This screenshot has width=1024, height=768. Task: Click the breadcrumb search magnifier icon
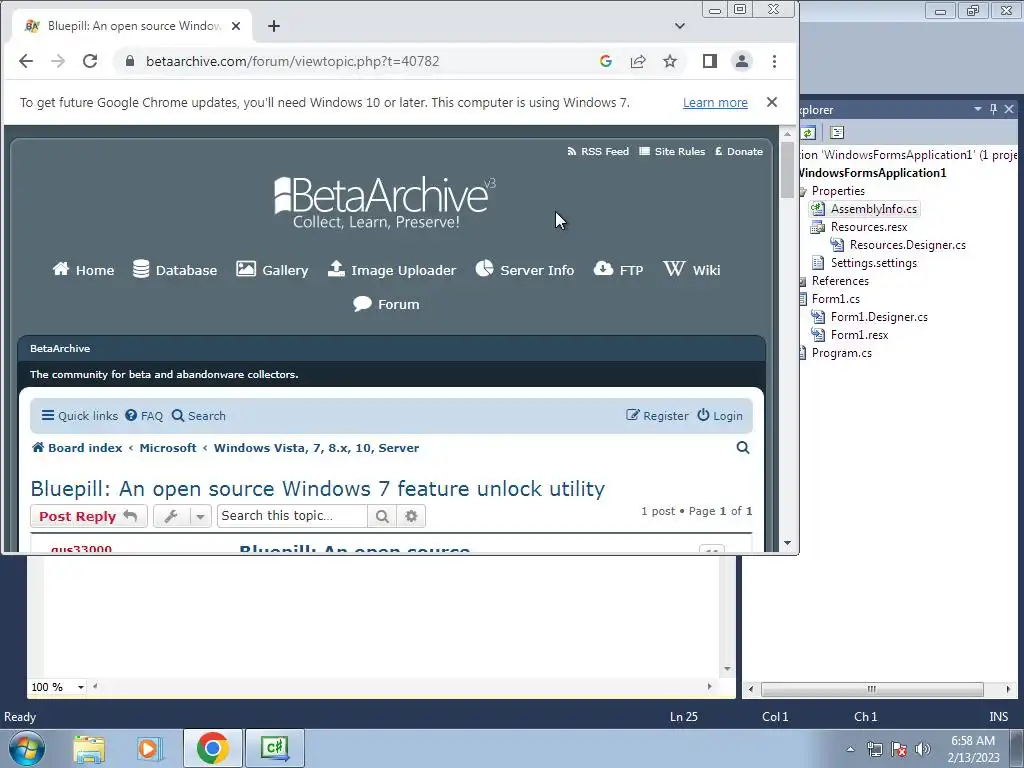(x=743, y=448)
